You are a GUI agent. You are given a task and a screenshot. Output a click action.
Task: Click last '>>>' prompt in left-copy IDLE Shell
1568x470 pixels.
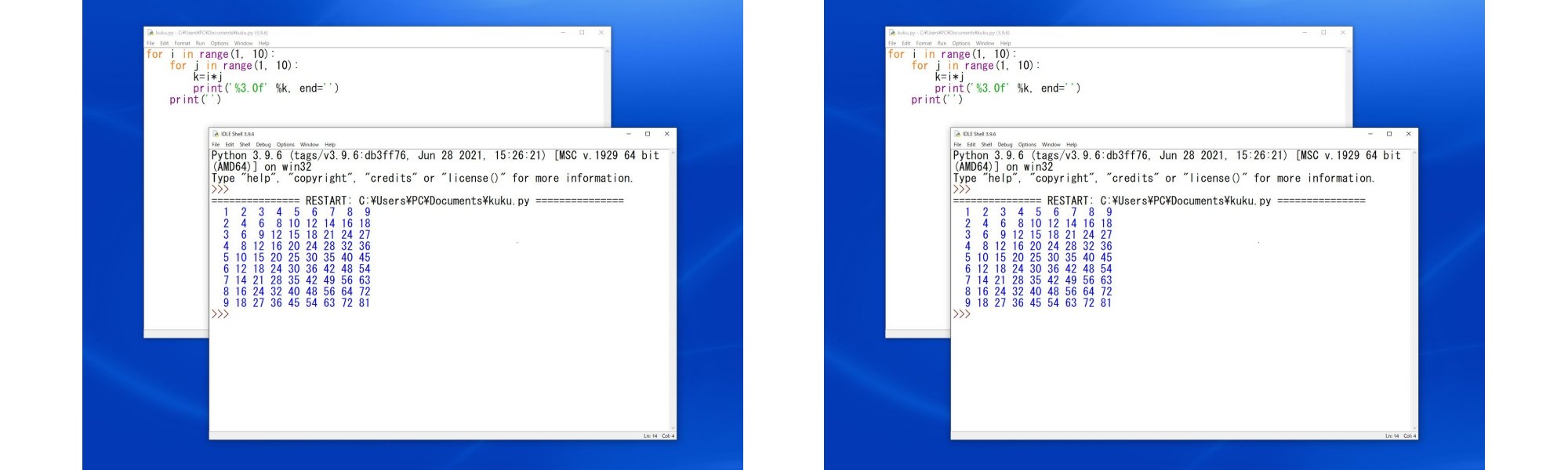tap(220, 314)
